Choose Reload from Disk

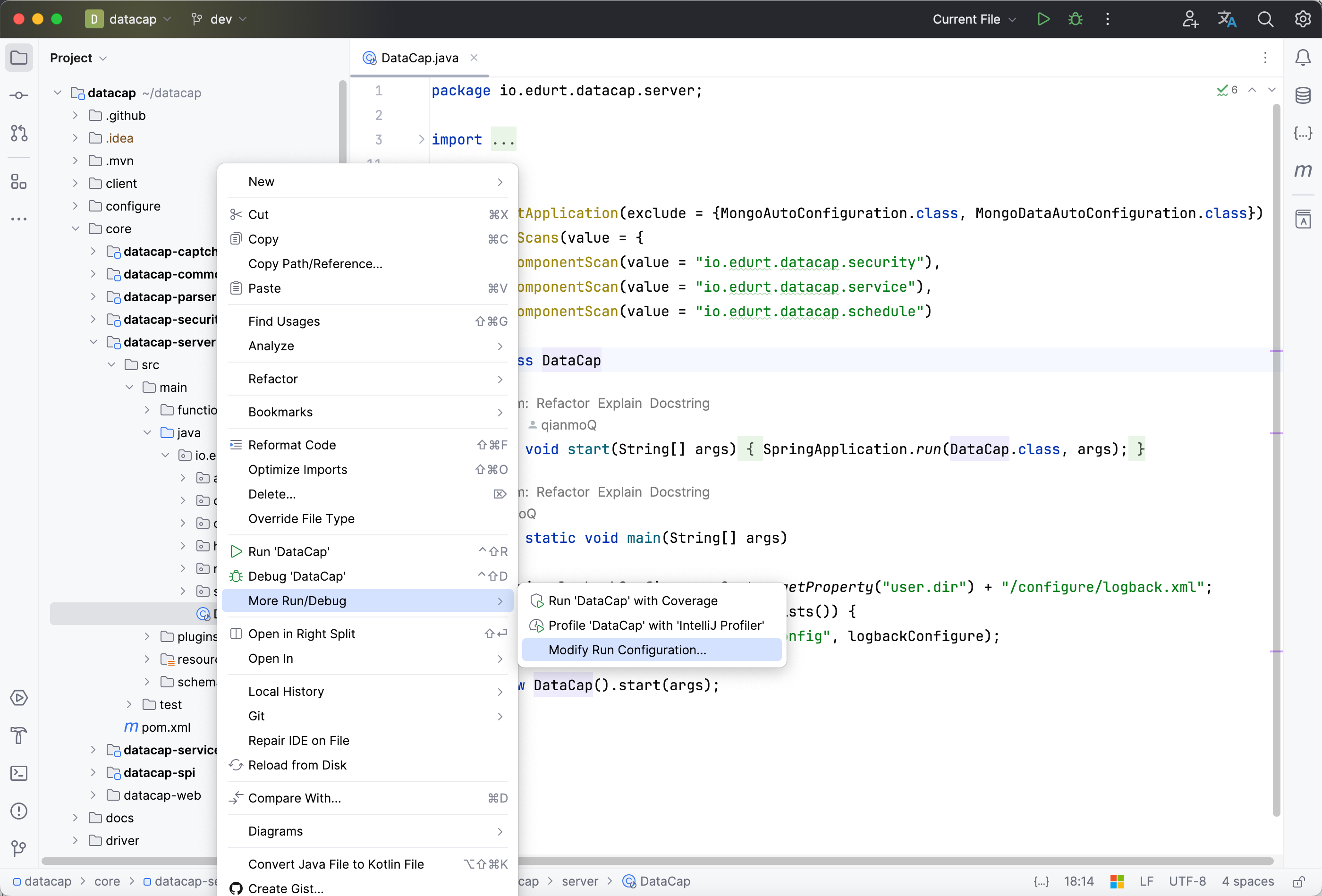(367, 765)
